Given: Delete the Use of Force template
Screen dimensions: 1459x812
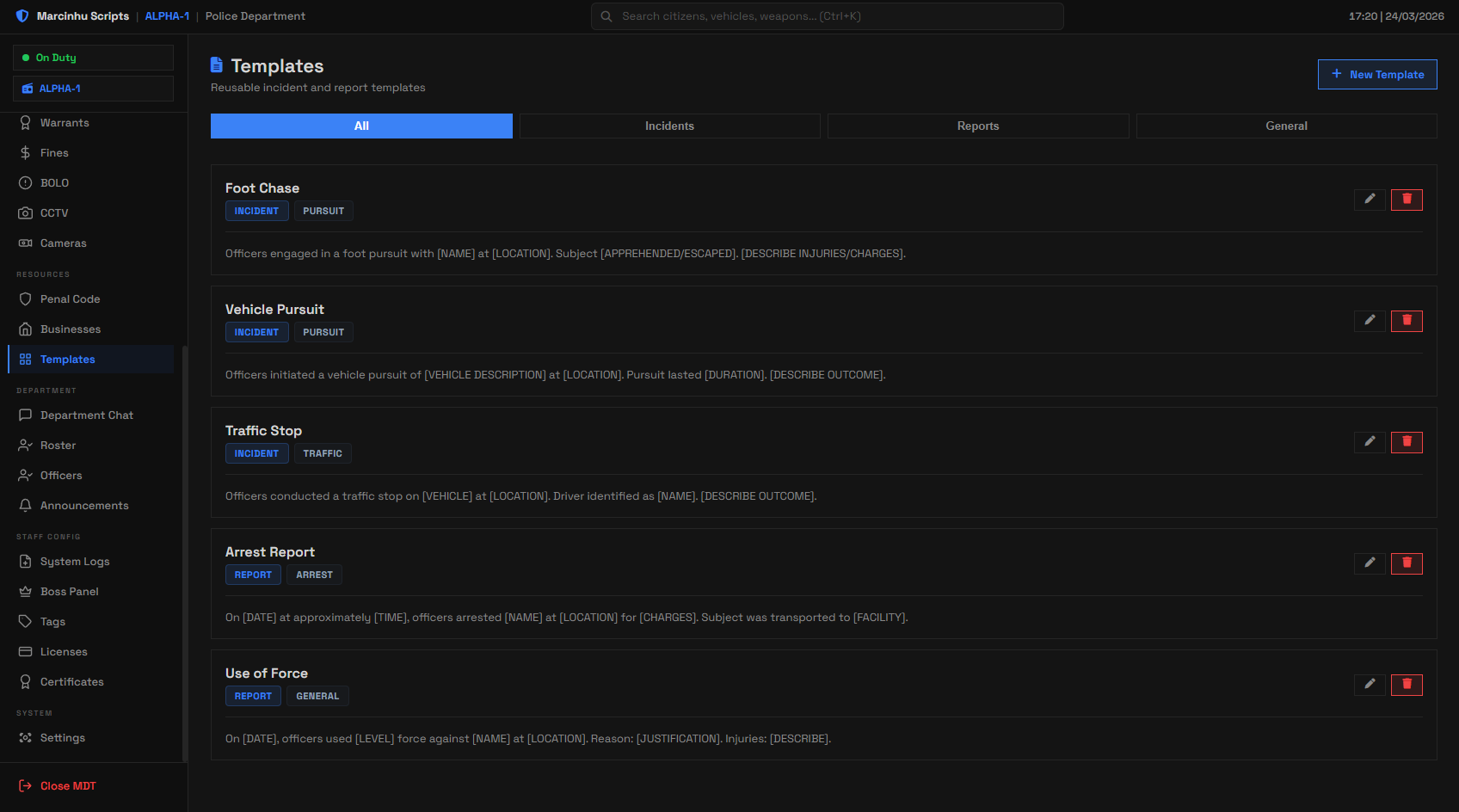Looking at the screenshot, I should pyautogui.click(x=1407, y=685).
